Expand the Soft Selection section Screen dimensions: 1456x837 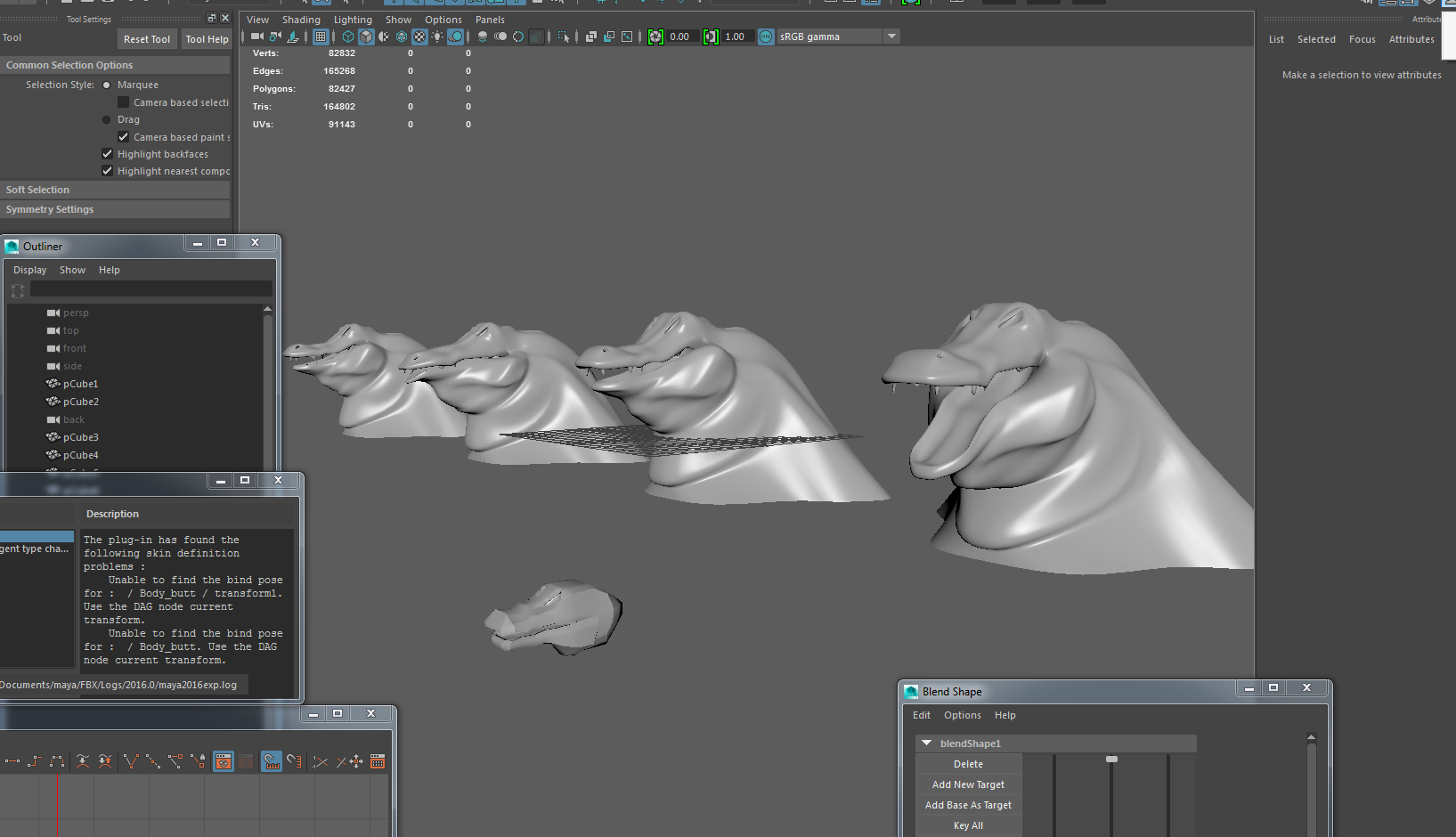coord(38,190)
